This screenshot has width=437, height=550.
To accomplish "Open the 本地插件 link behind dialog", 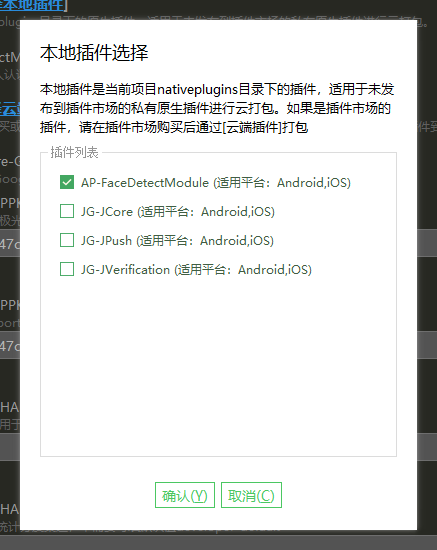I will point(32,5).
